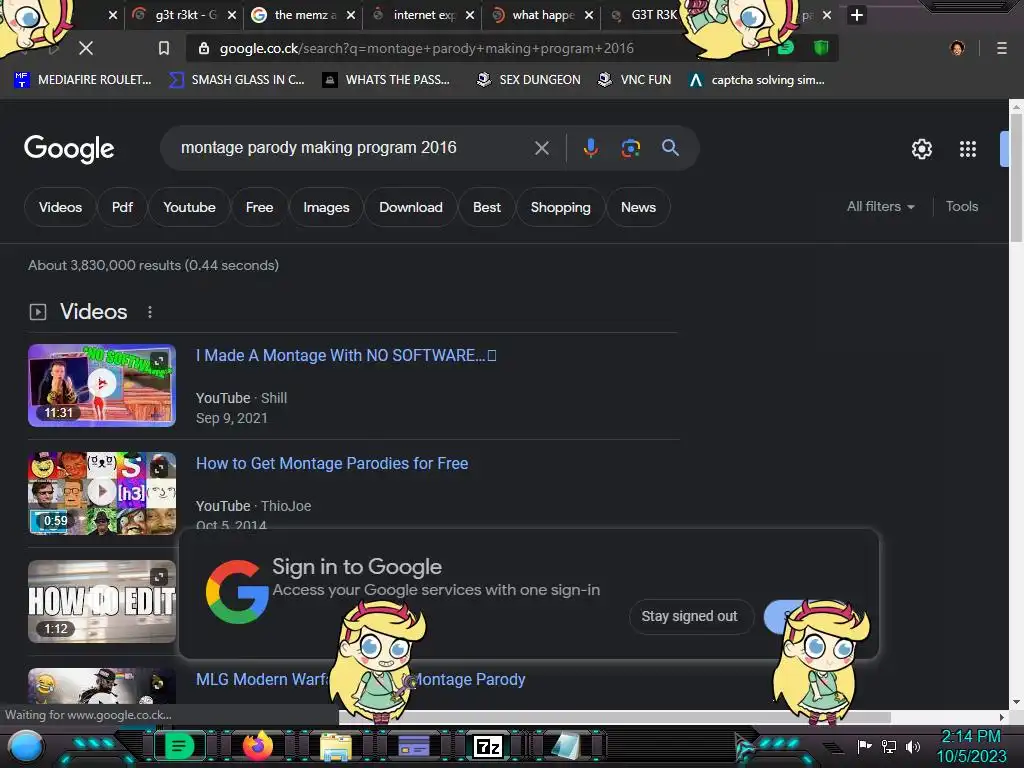Open 'How to Get Montage Parodies for Free' link
The height and width of the screenshot is (768, 1024).
(x=332, y=463)
